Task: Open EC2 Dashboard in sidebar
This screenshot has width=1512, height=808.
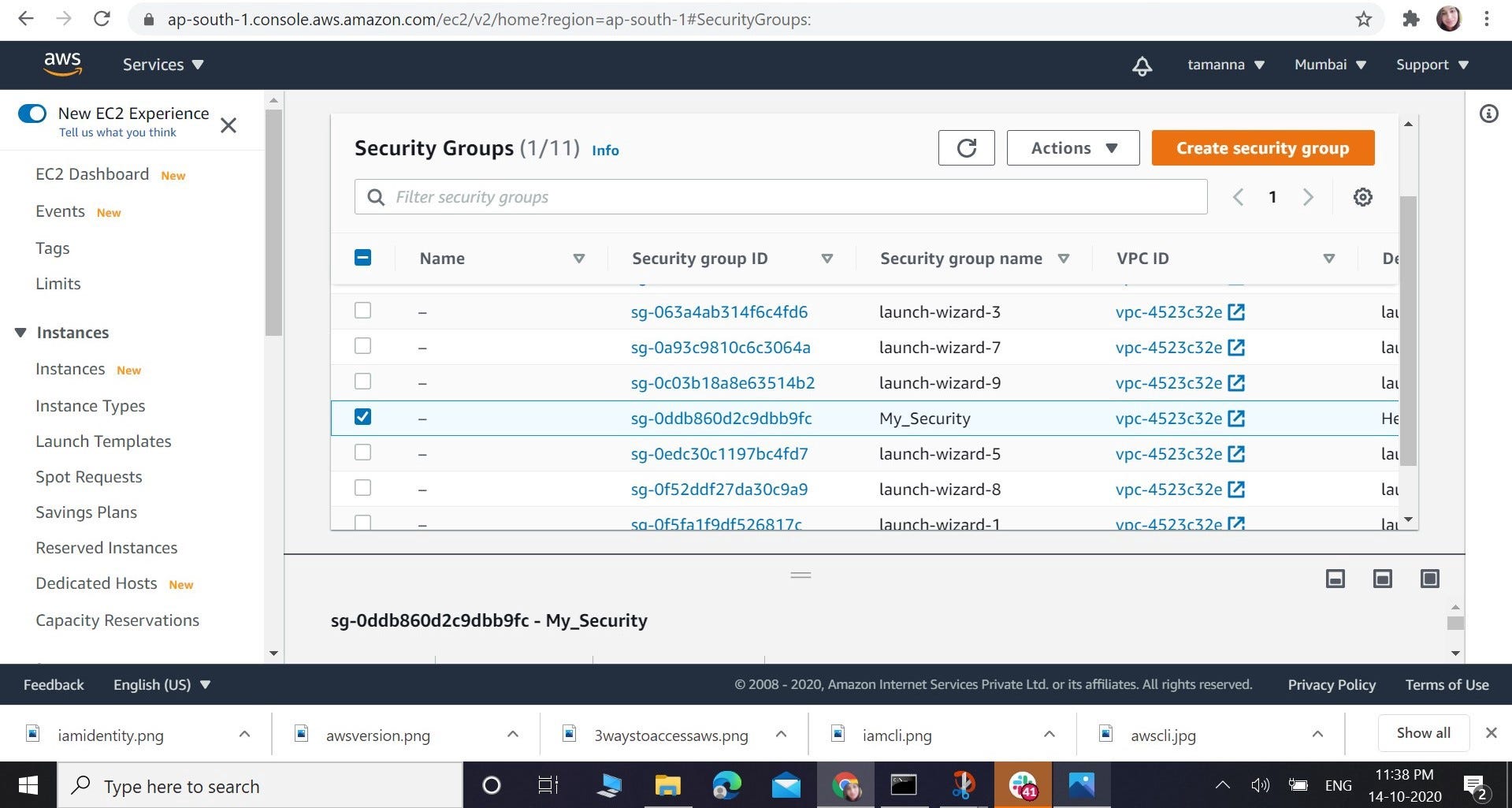Action: coord(92,174)
